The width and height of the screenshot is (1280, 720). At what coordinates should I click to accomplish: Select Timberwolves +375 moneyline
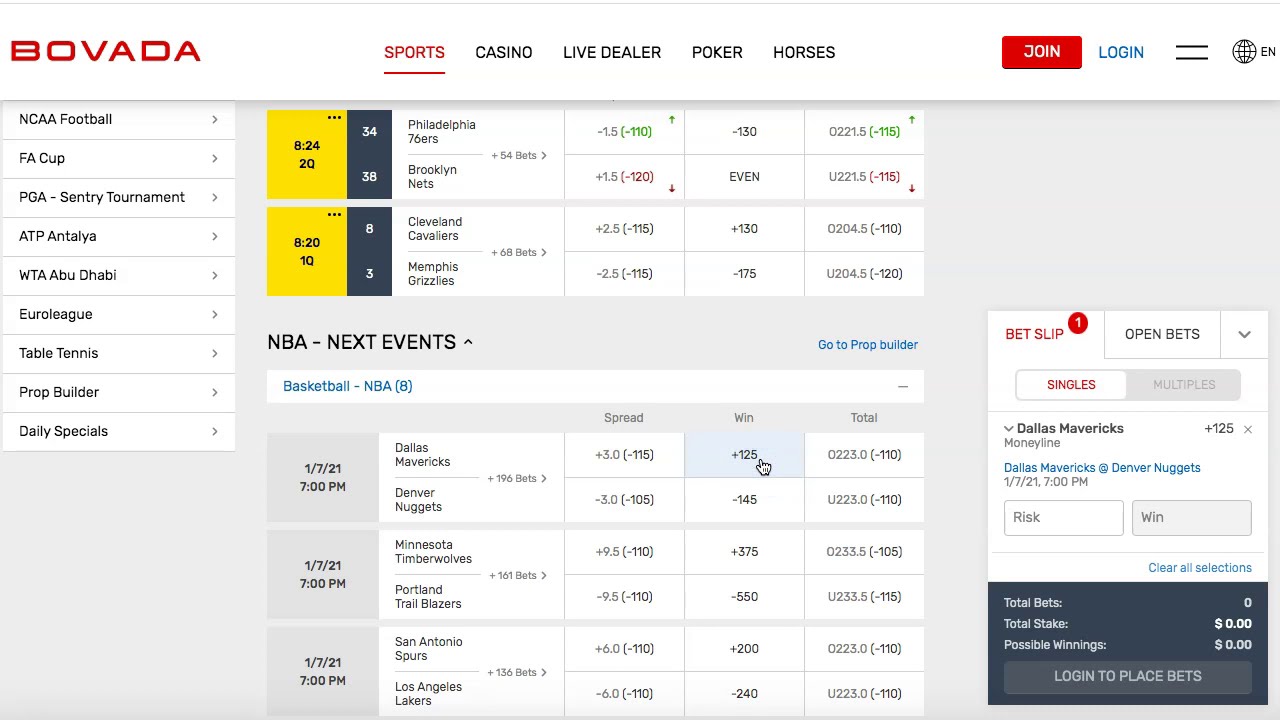744,552
